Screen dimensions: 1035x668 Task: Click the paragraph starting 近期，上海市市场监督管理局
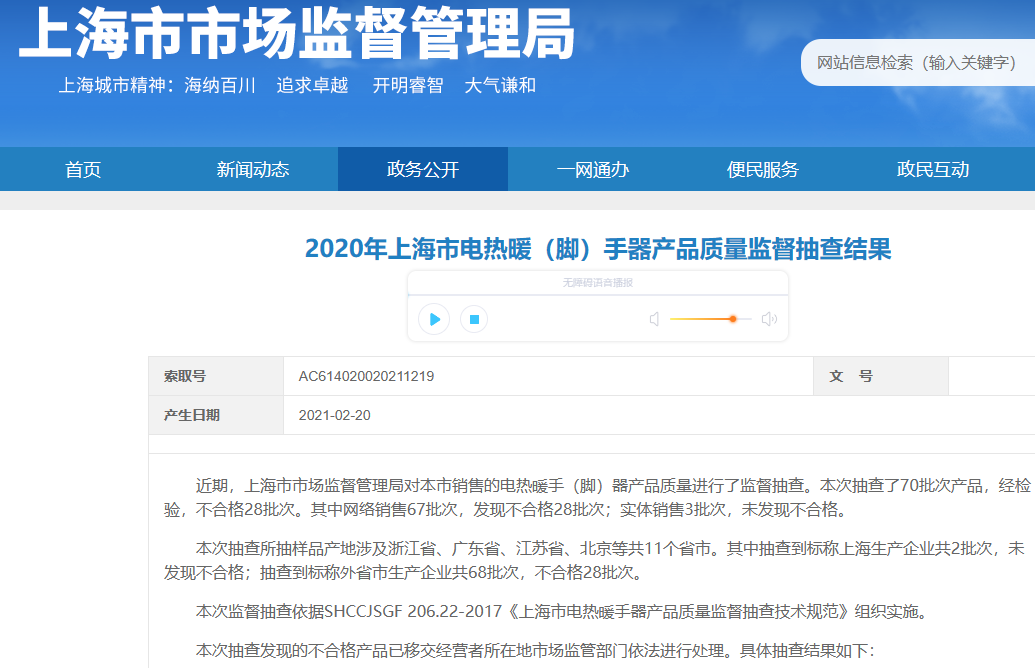[597, 498]
